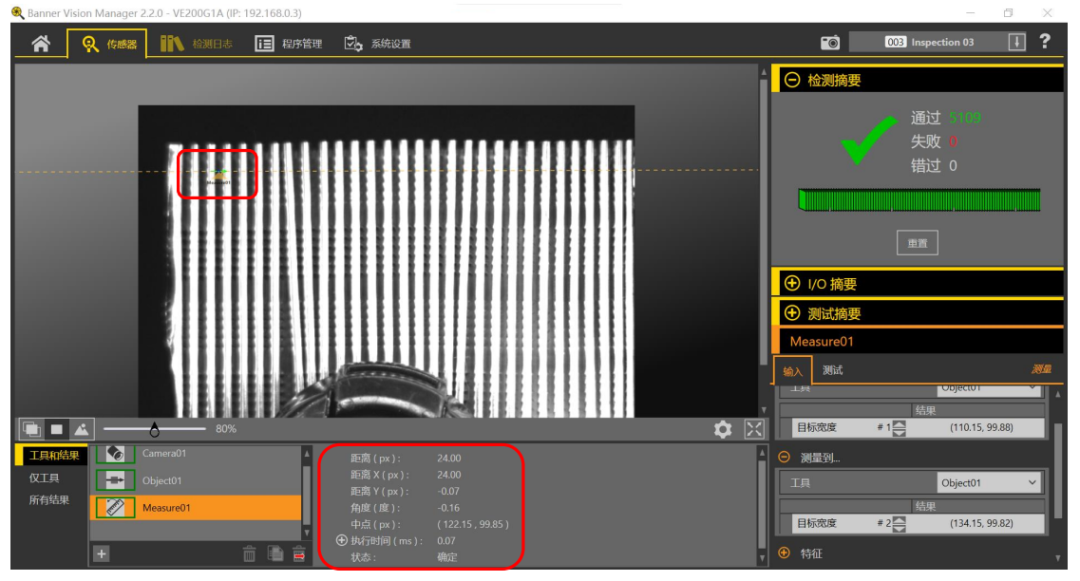Toggle the solid square display button

click(x=56, y=429)
